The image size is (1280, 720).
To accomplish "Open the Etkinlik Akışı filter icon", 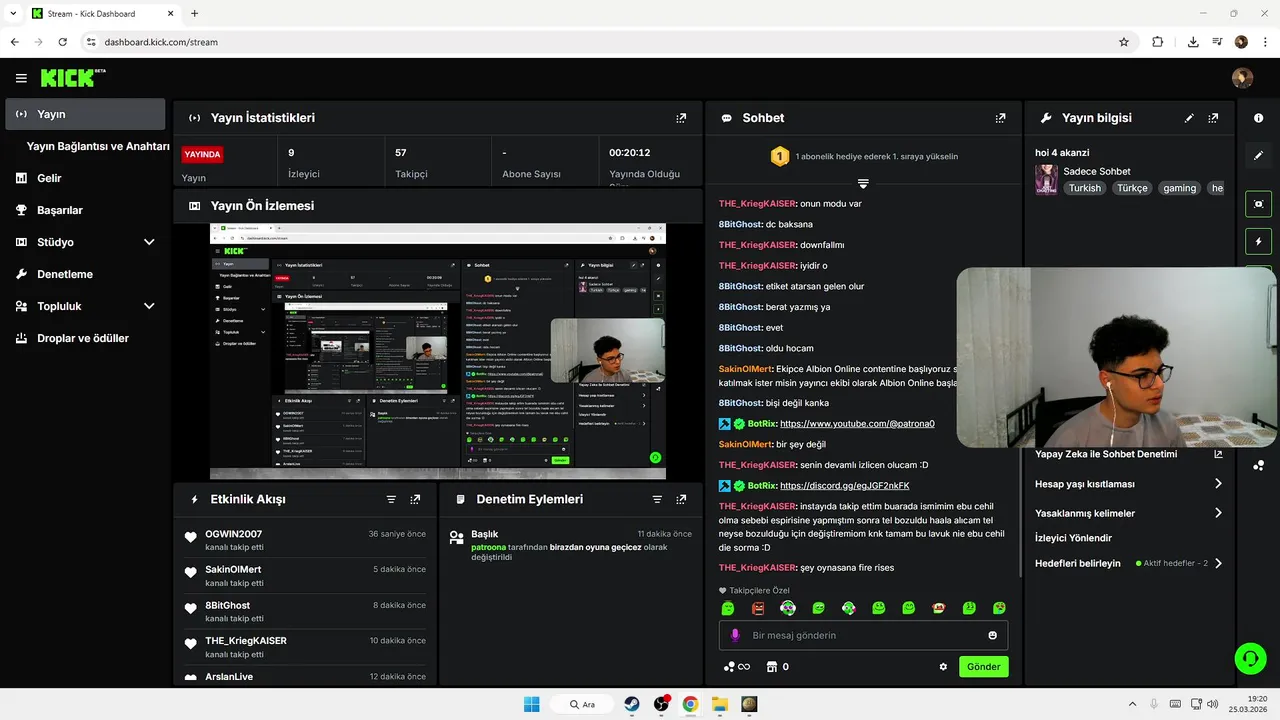I will (391, 499).
